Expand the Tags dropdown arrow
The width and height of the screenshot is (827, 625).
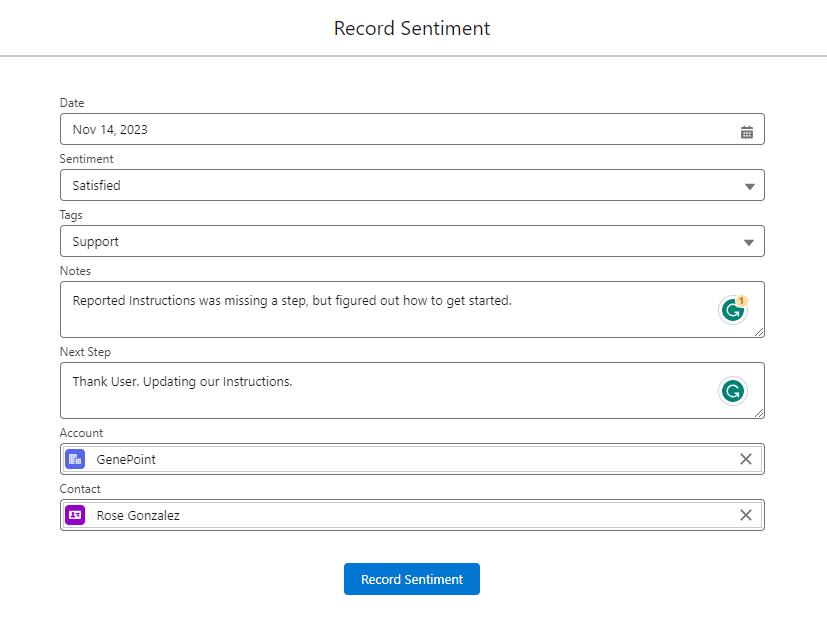749,243
